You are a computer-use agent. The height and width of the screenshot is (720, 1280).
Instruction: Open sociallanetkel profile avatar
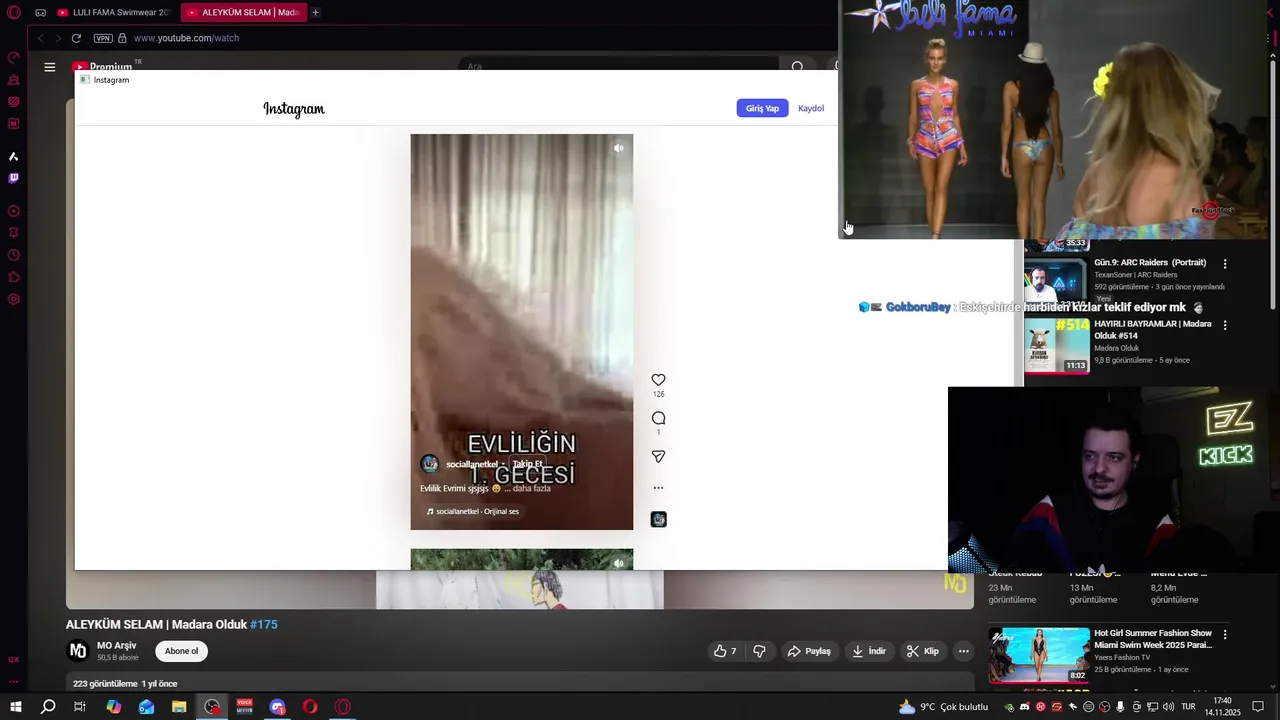point(429,464)
